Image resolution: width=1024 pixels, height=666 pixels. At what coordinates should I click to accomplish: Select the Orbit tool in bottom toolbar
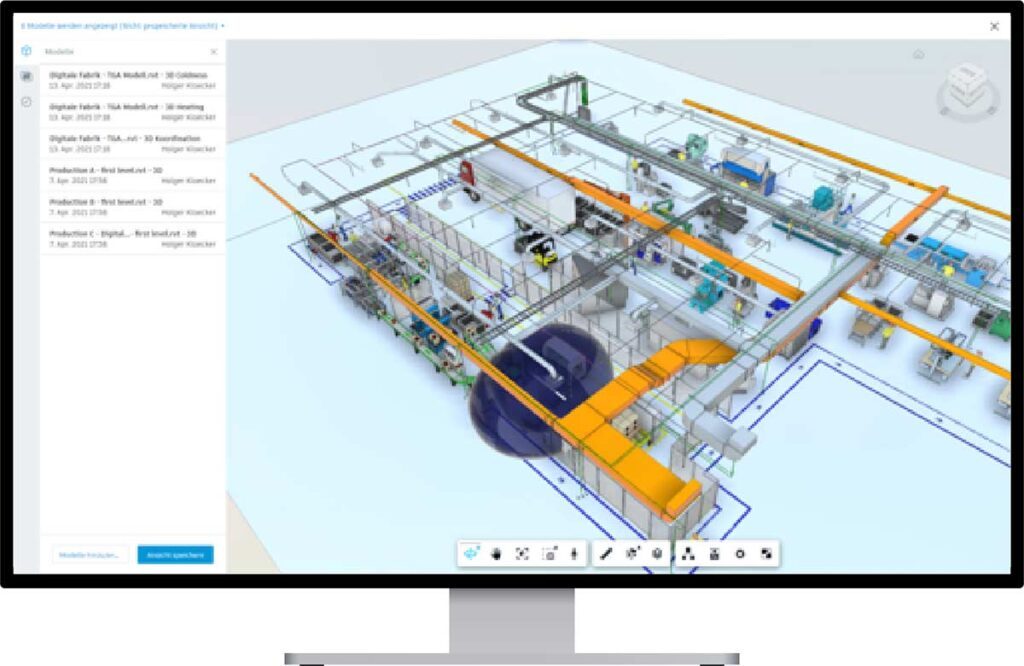[x=471, y=554]
